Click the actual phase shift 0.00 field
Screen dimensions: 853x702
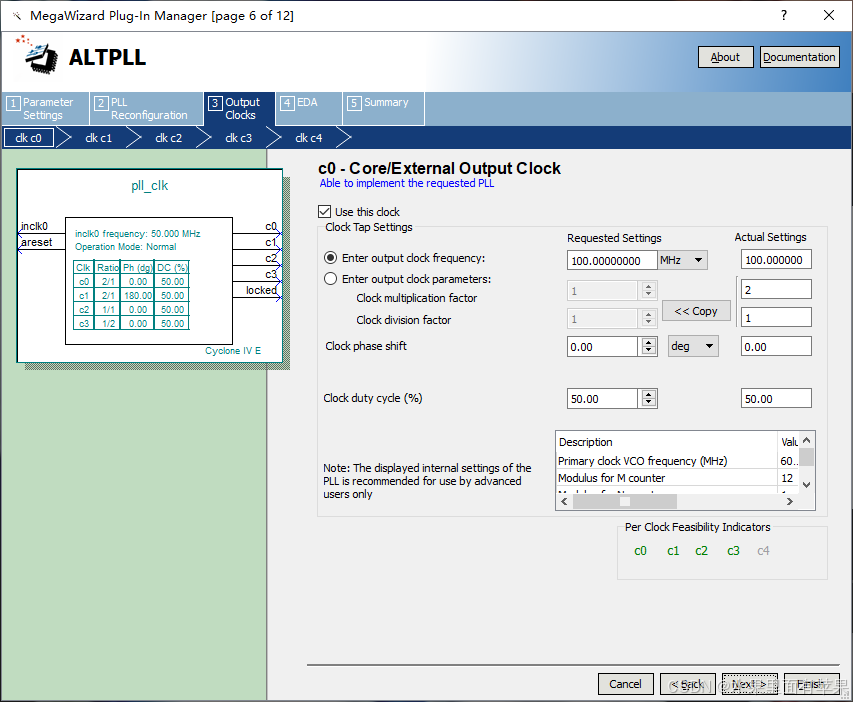[776, 346]
